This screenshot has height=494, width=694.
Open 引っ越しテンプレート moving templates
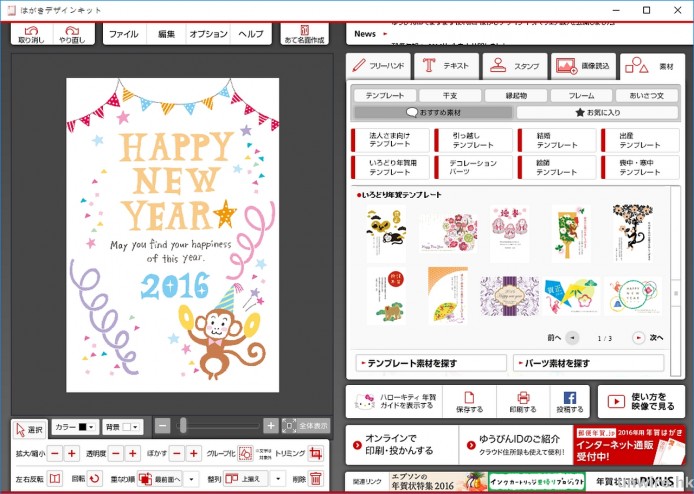pos(473,140)
